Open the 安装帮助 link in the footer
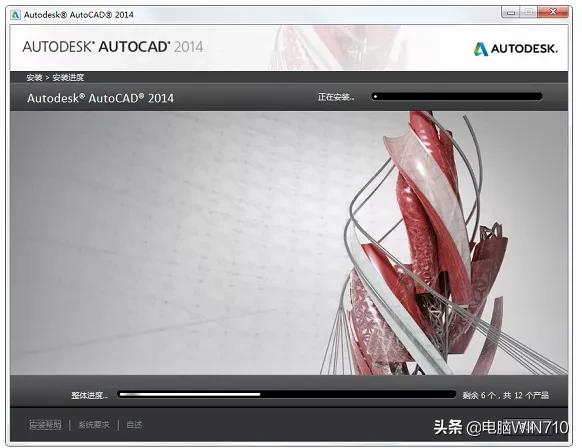 pos(45,425)
